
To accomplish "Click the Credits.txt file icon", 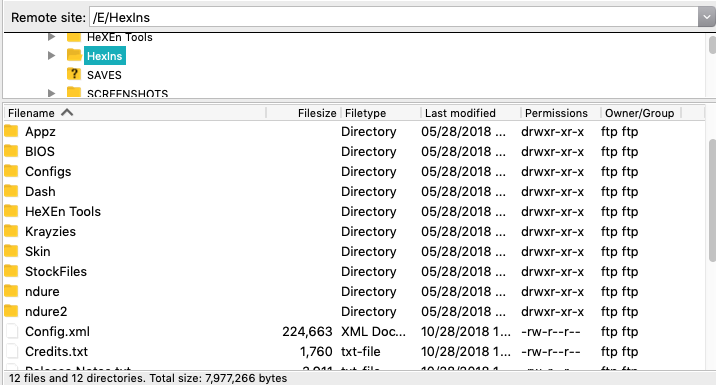I will tap(12, 352).
